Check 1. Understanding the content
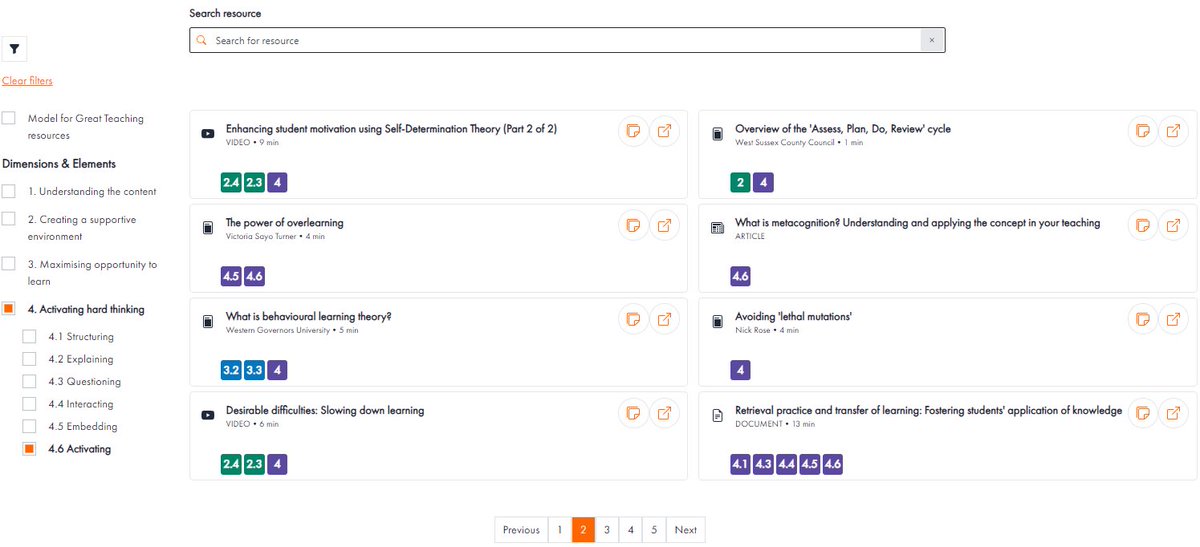 (x=9, y=191)
